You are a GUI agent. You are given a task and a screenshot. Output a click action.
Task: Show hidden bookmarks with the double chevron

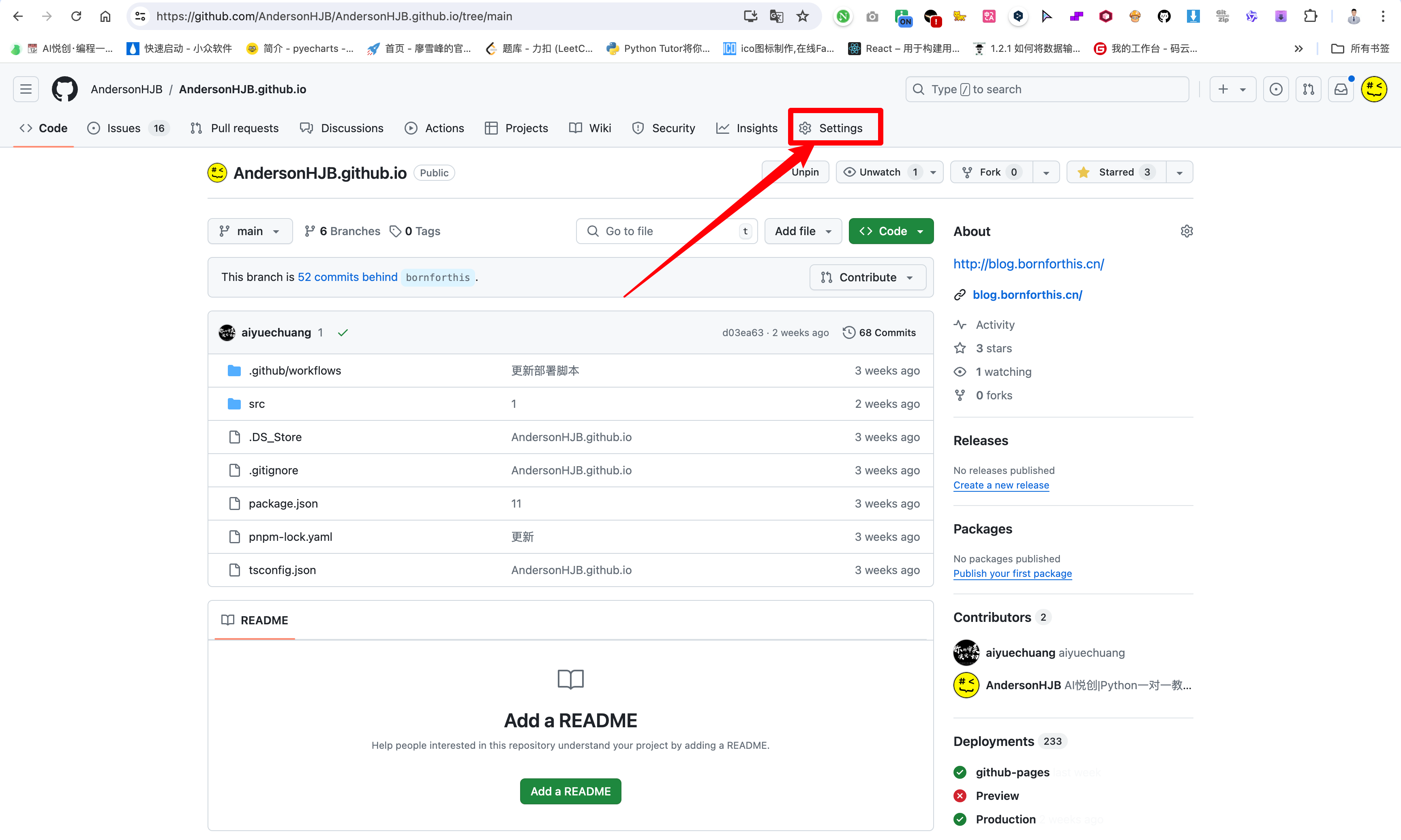pos(1298,49)
